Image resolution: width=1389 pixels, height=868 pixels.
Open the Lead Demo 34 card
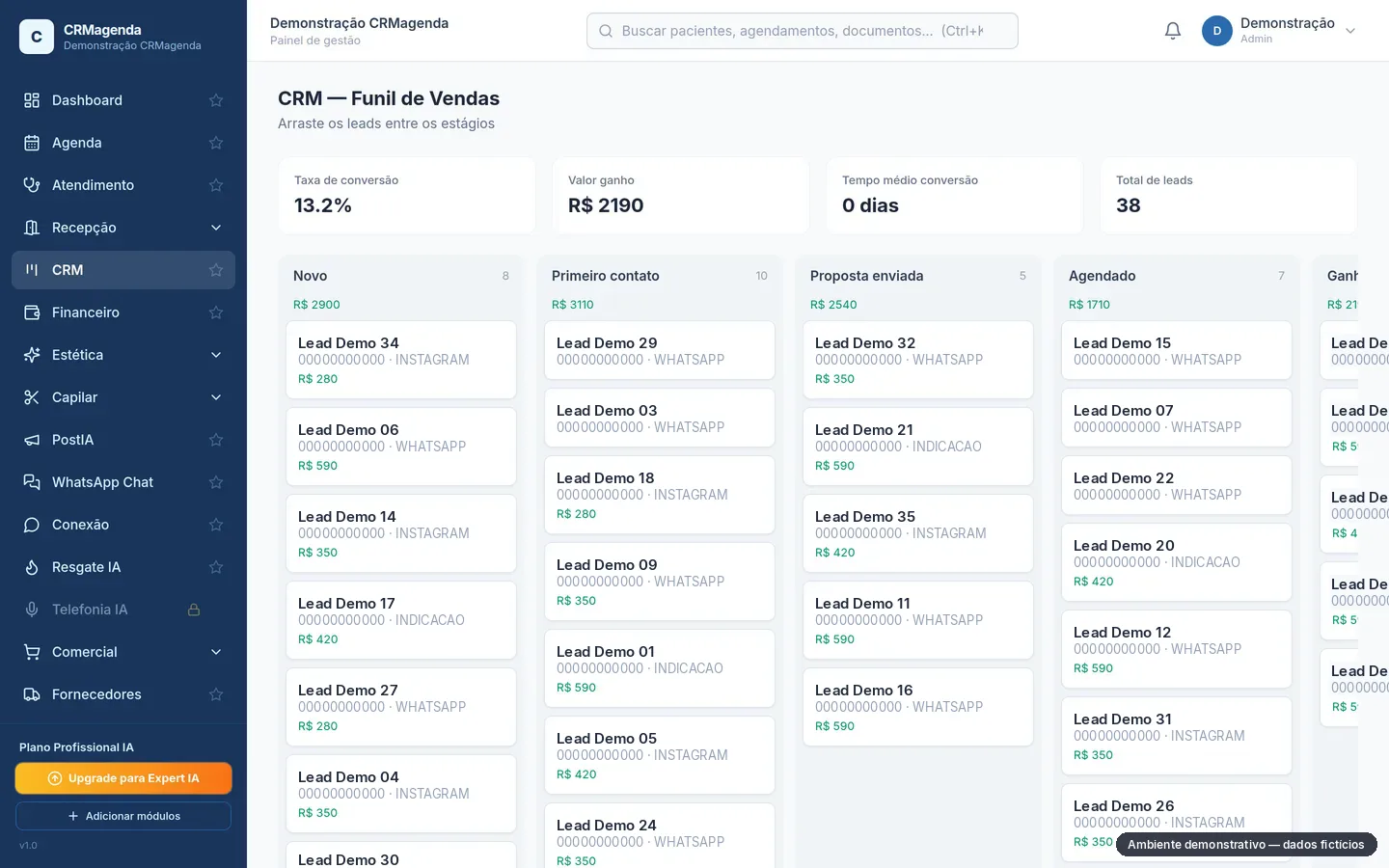click(x=401, y=360)
